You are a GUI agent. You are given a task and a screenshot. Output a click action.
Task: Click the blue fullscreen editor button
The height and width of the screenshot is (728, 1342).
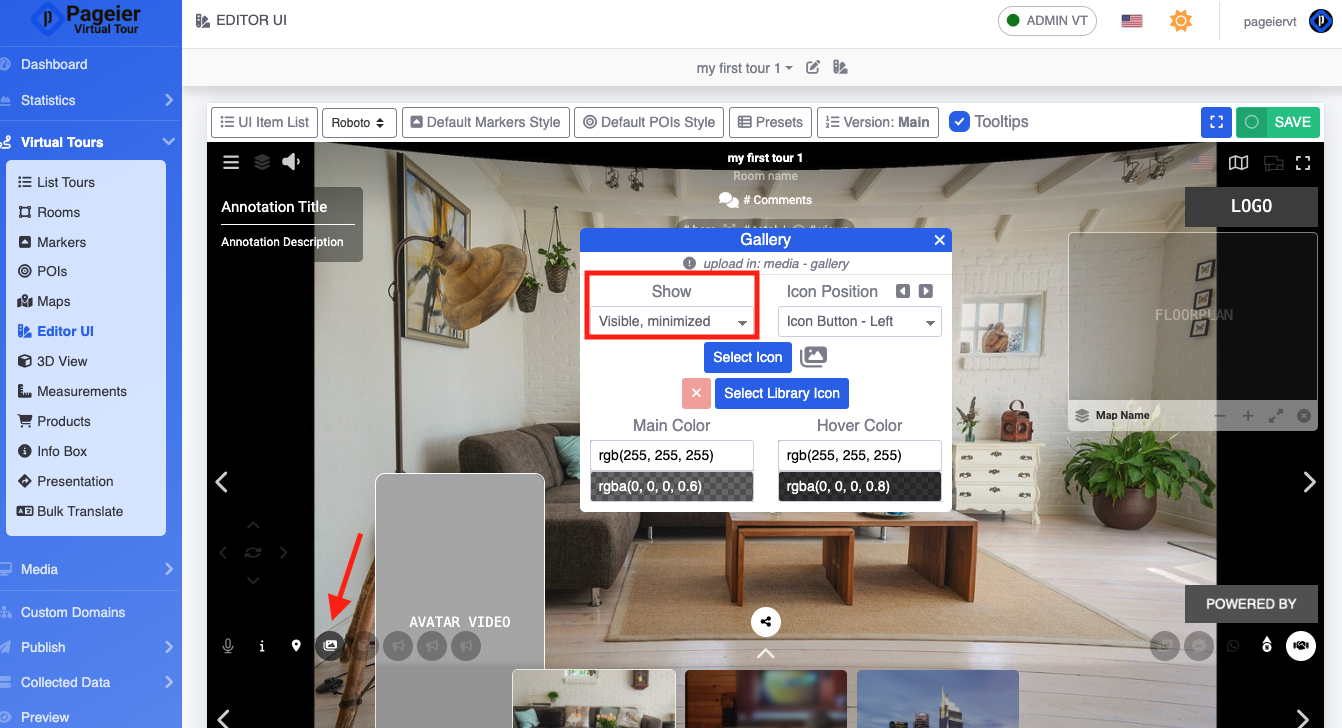pyautogui.click(x=1216, y=122)
